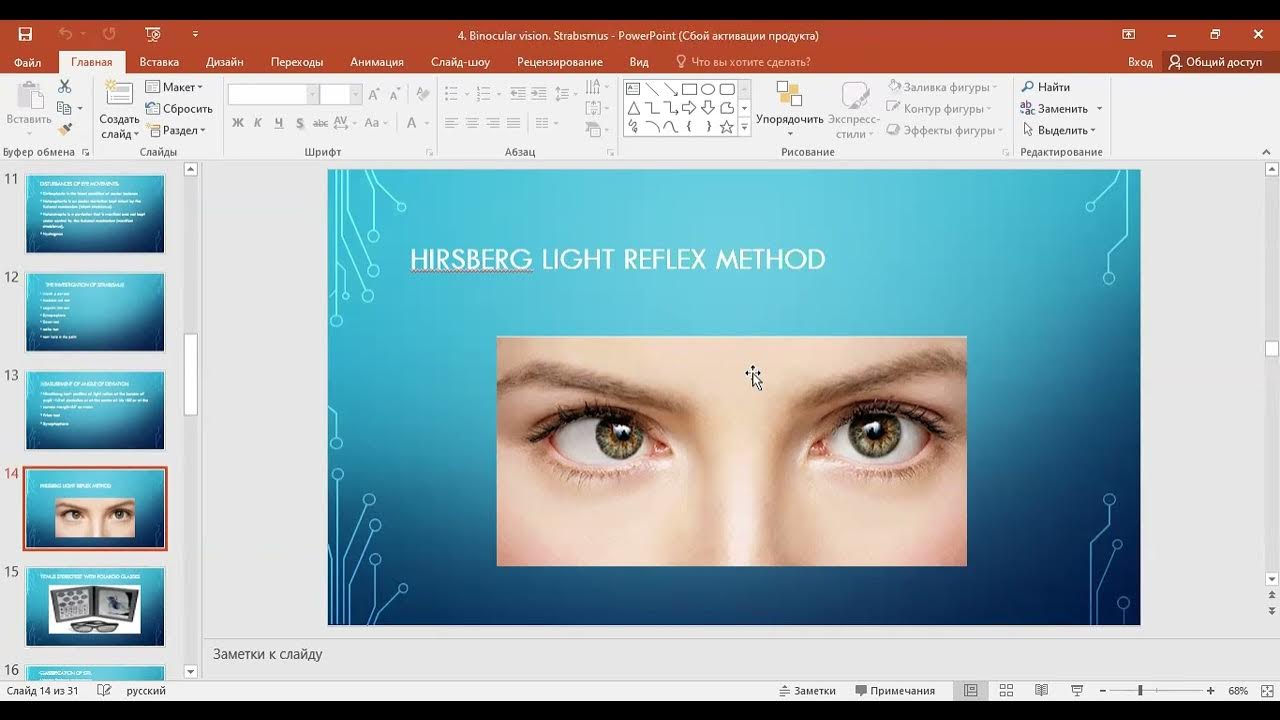
Task: Open the Заменить dropdown arrow
Action: 1099,108
